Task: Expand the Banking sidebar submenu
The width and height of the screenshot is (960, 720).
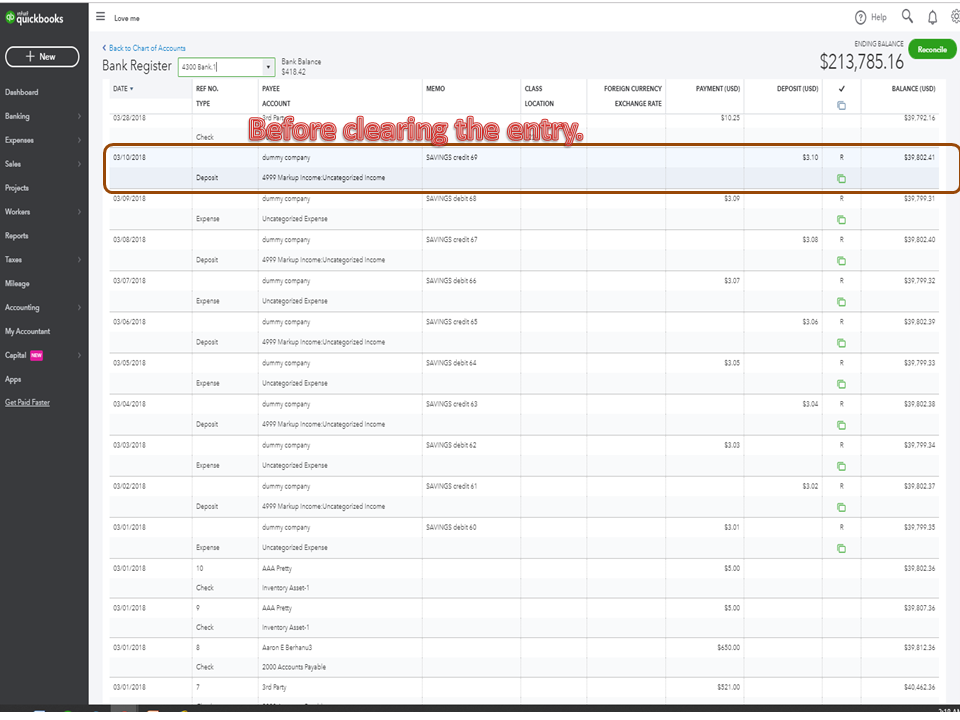Action: click(x=79, y=116)
